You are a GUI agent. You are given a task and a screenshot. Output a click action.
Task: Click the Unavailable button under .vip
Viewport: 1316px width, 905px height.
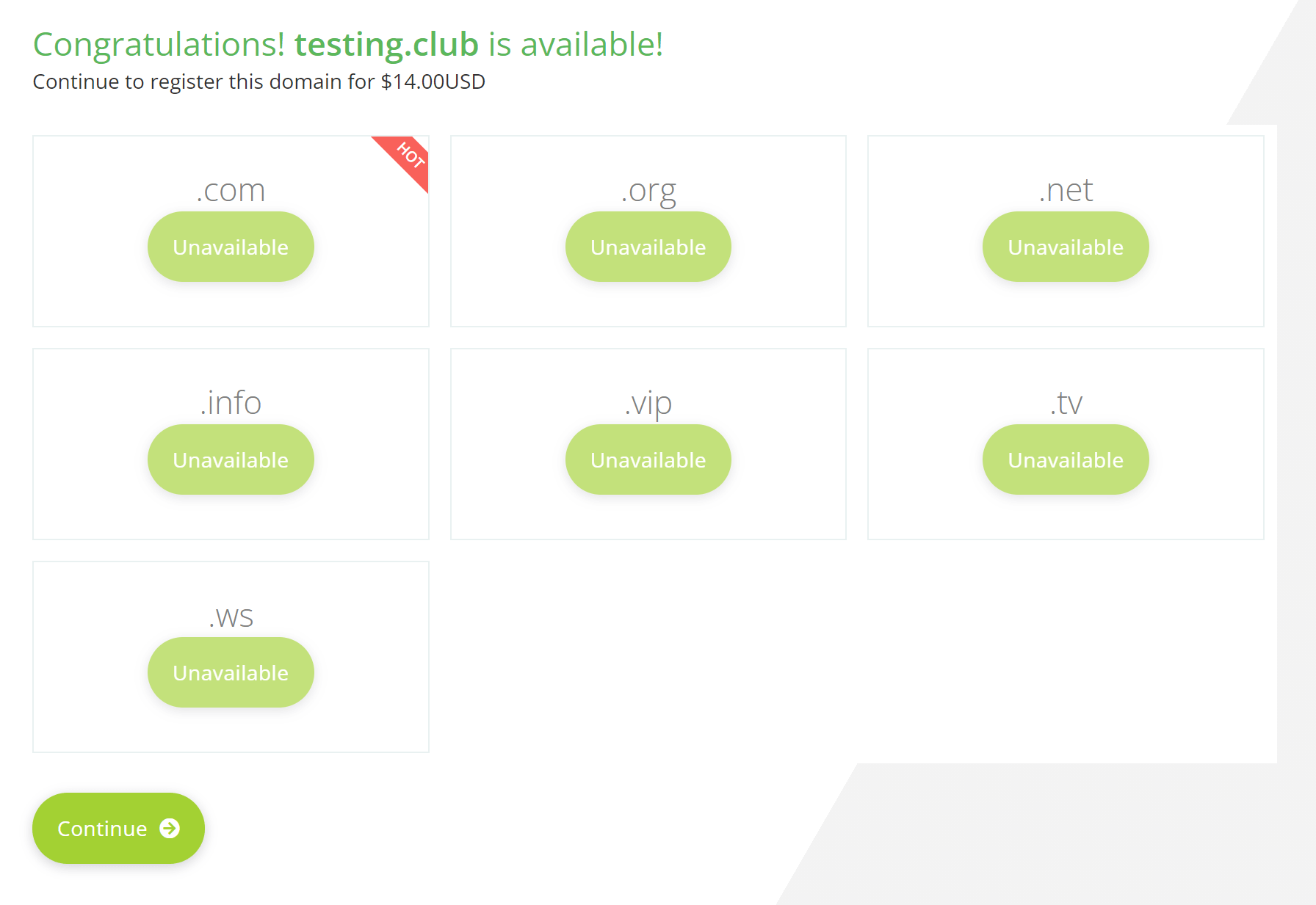[648, 459]
